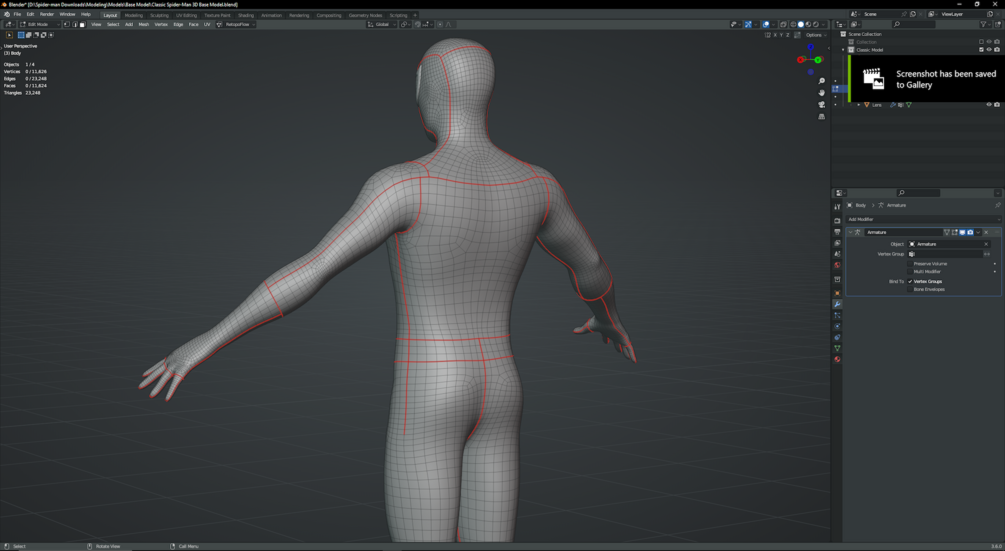Toggle Lens object eye visibility icon

coord(988,104)
